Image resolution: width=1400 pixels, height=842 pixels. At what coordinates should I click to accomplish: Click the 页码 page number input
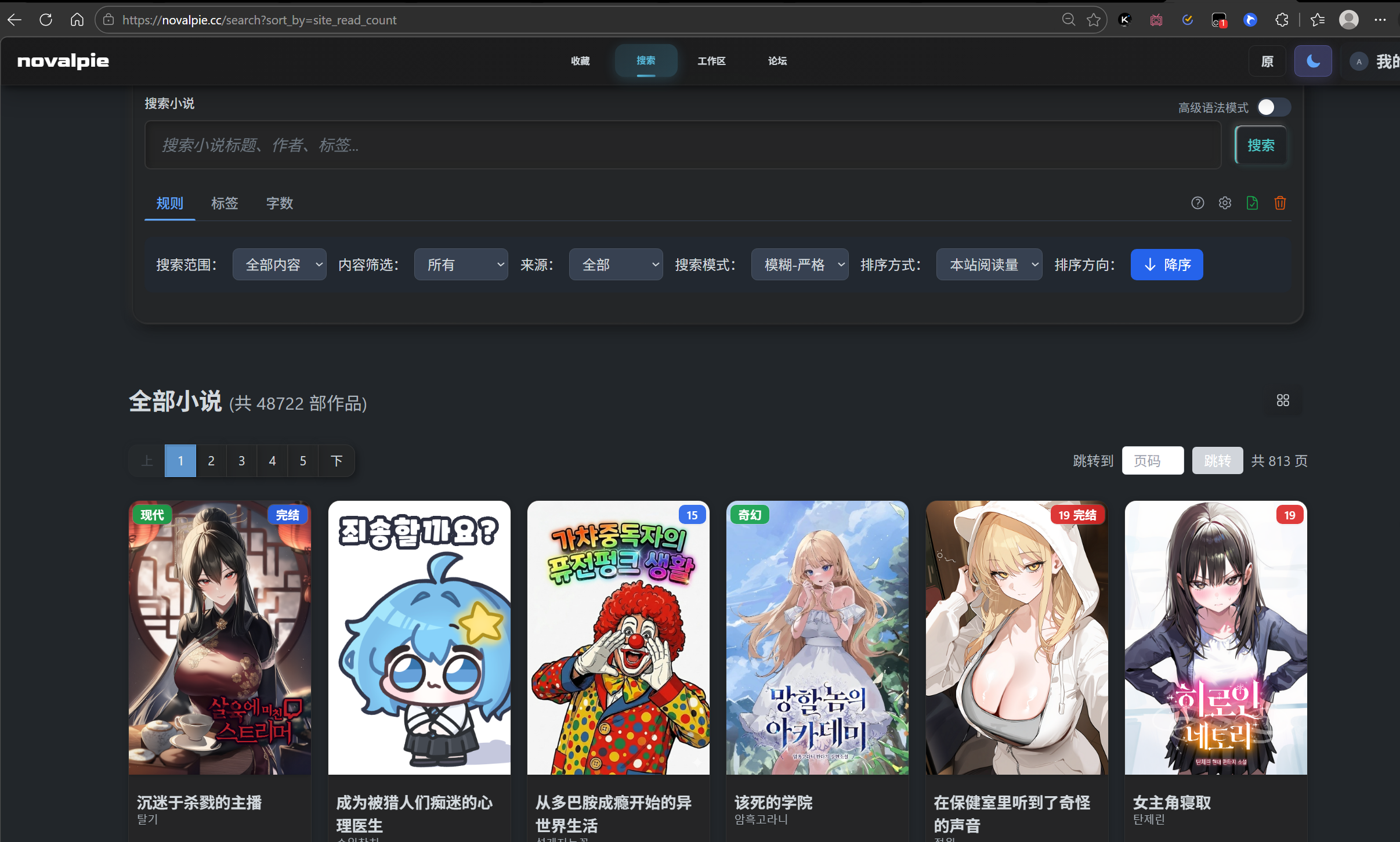(x=1152, y=461)
